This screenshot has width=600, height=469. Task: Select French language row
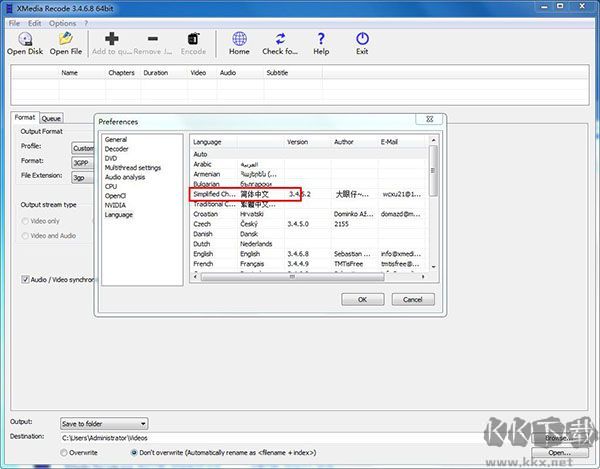309,264
